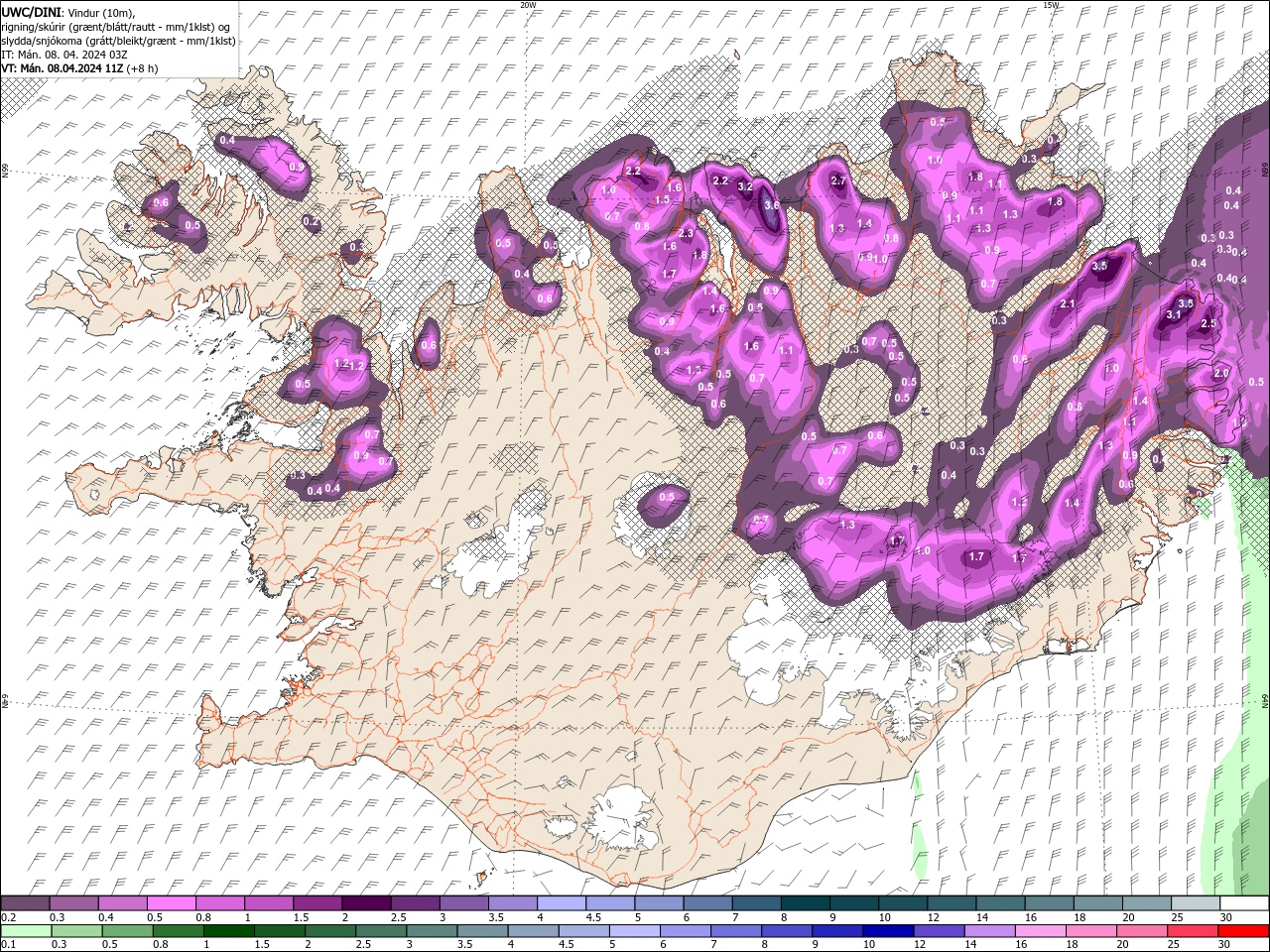Click the 'rigning/skúrir' legend description line
The image size is (1270, 952).
[x=114, y=27]
